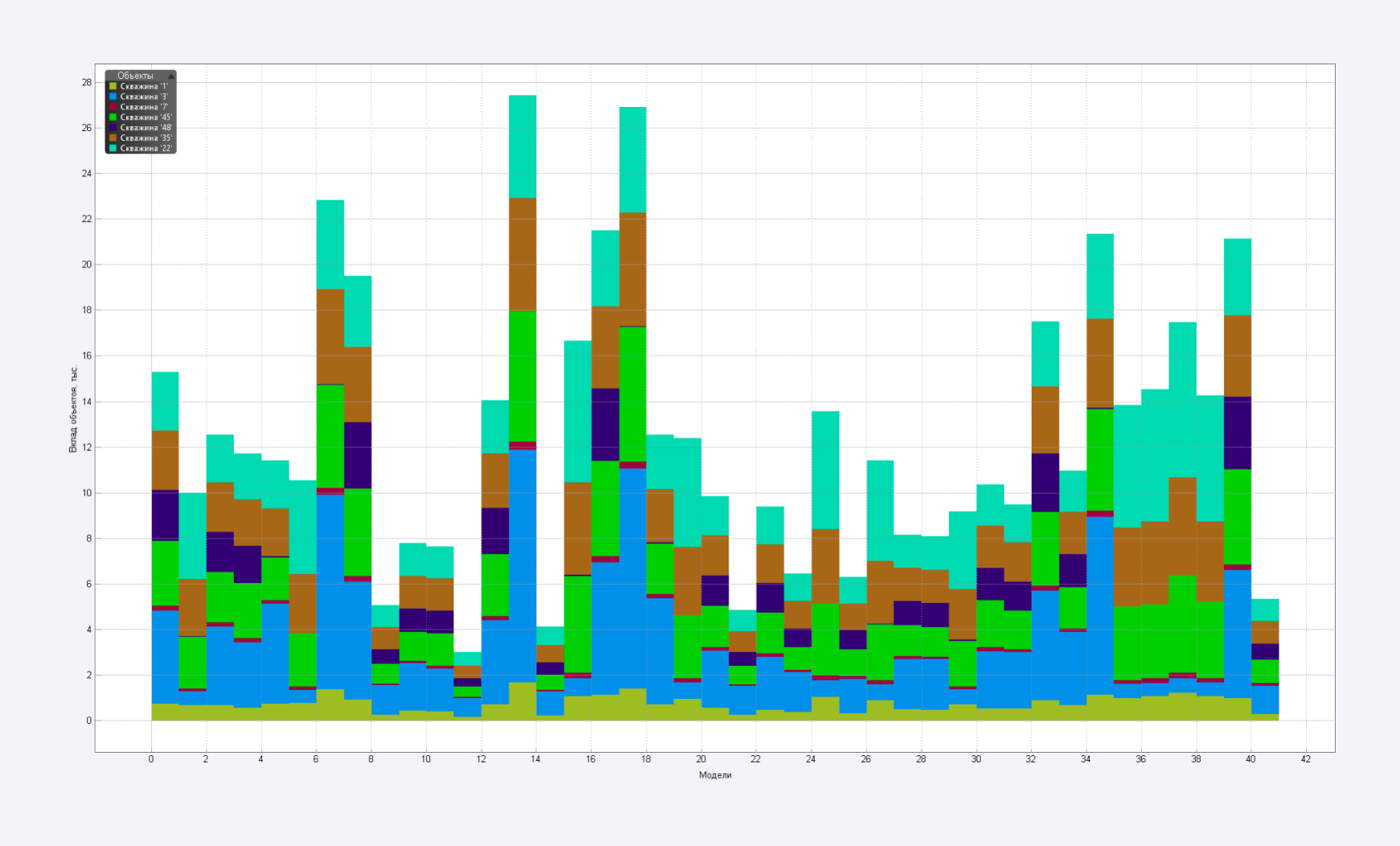The width and height of the screenshot is (1400, 846).
Task: Click the purple swatch for Скважина '48'
Action: click(113, 128)
